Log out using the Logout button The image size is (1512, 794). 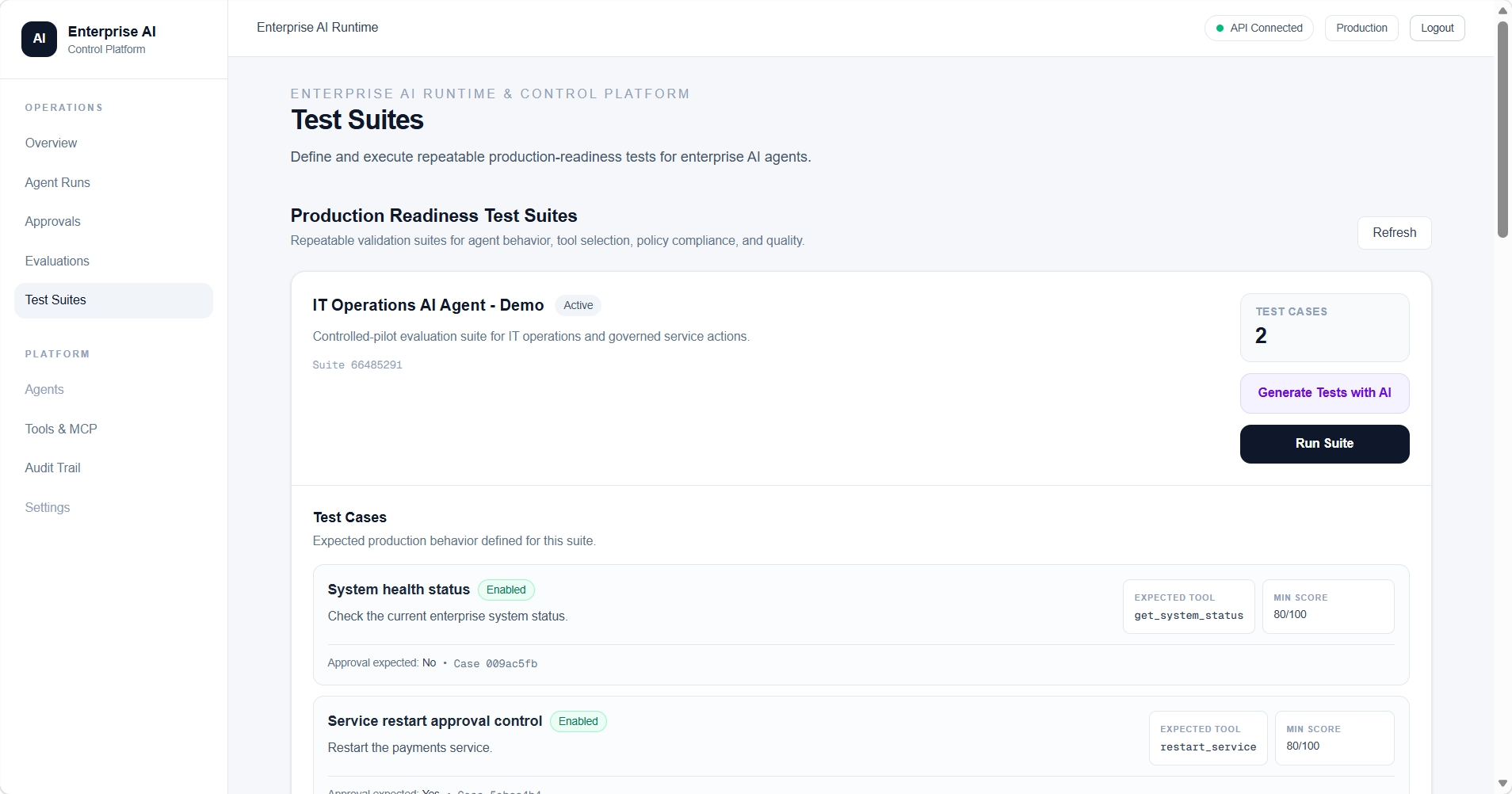[1437, 28]
